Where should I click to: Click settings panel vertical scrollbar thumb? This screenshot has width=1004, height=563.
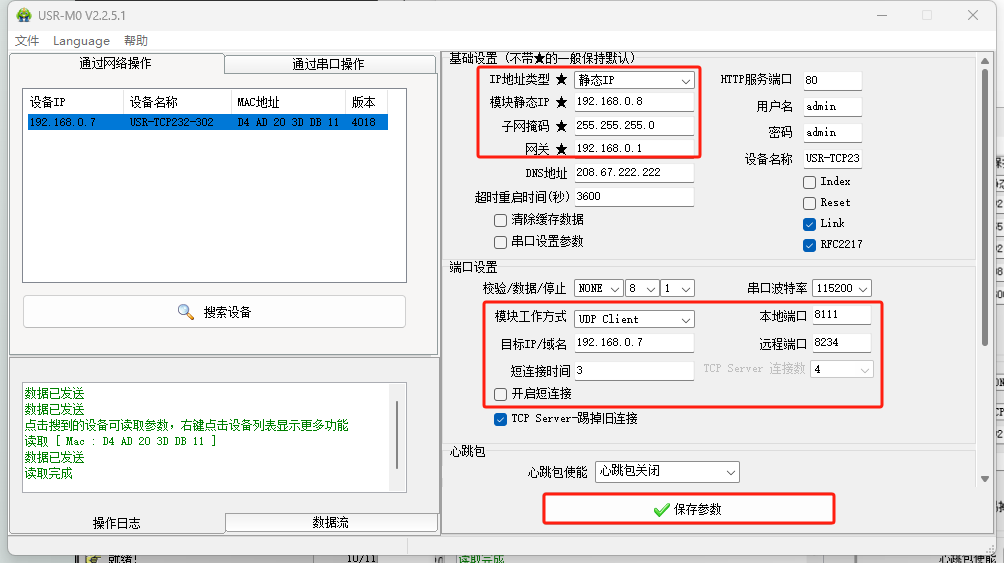[x=985, y=207]
